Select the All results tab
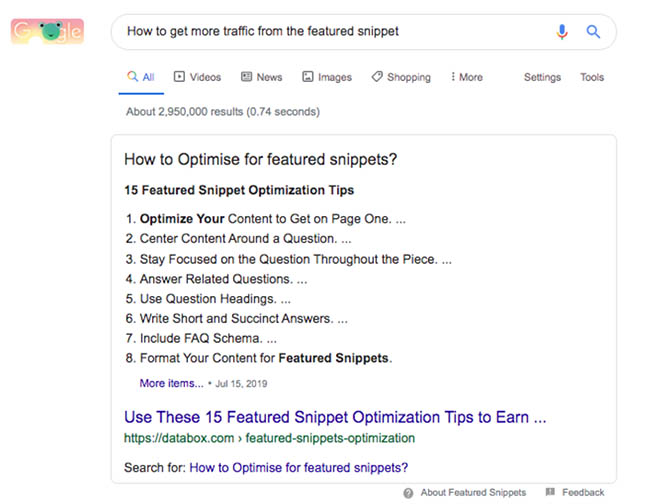The height and width of the screenshot is (504, 650). pyautogui.click(x=141, y=77)
